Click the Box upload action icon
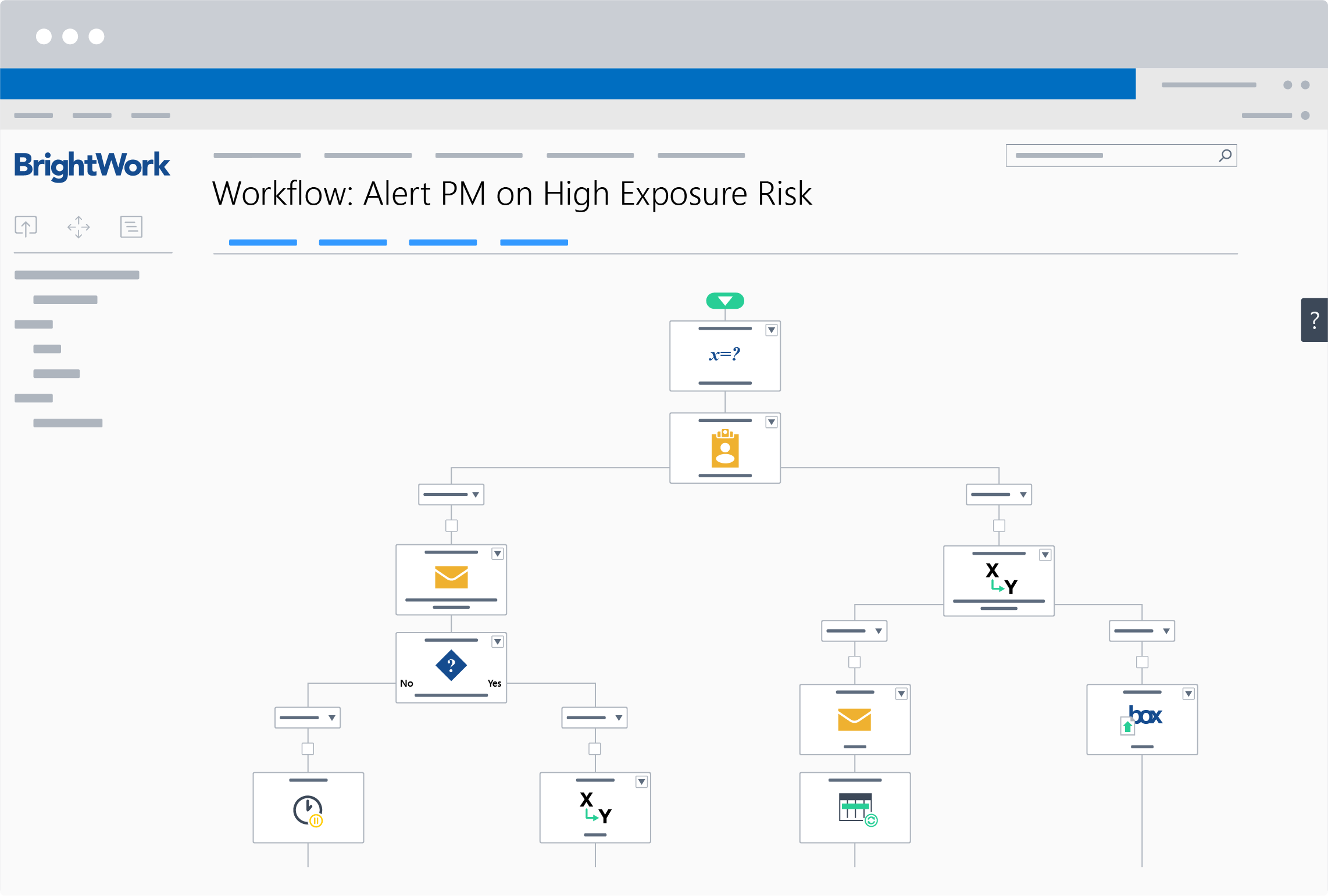Image resolution: width=1328 pixels, height=896 pixels. pyautogui.click(x=1141, y=719)
